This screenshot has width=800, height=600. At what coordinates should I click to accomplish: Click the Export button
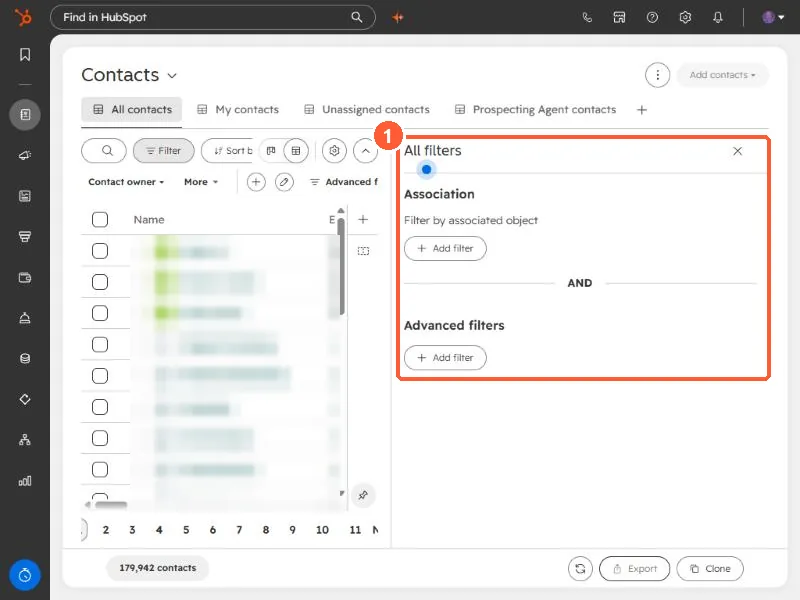pos(634,568)
